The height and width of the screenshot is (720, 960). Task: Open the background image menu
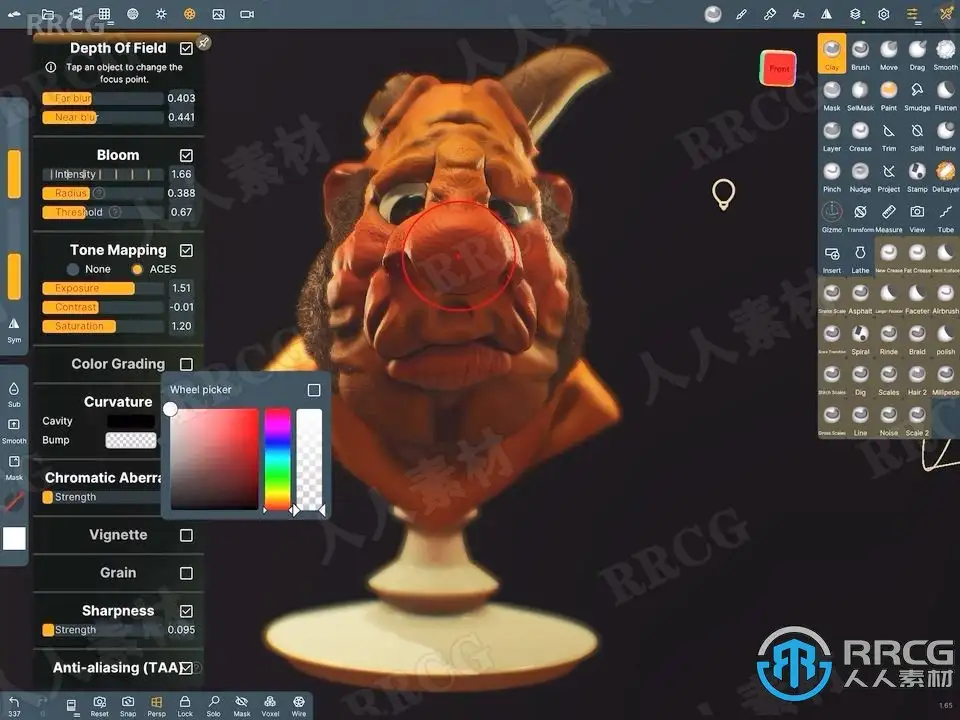coord(218,14)
